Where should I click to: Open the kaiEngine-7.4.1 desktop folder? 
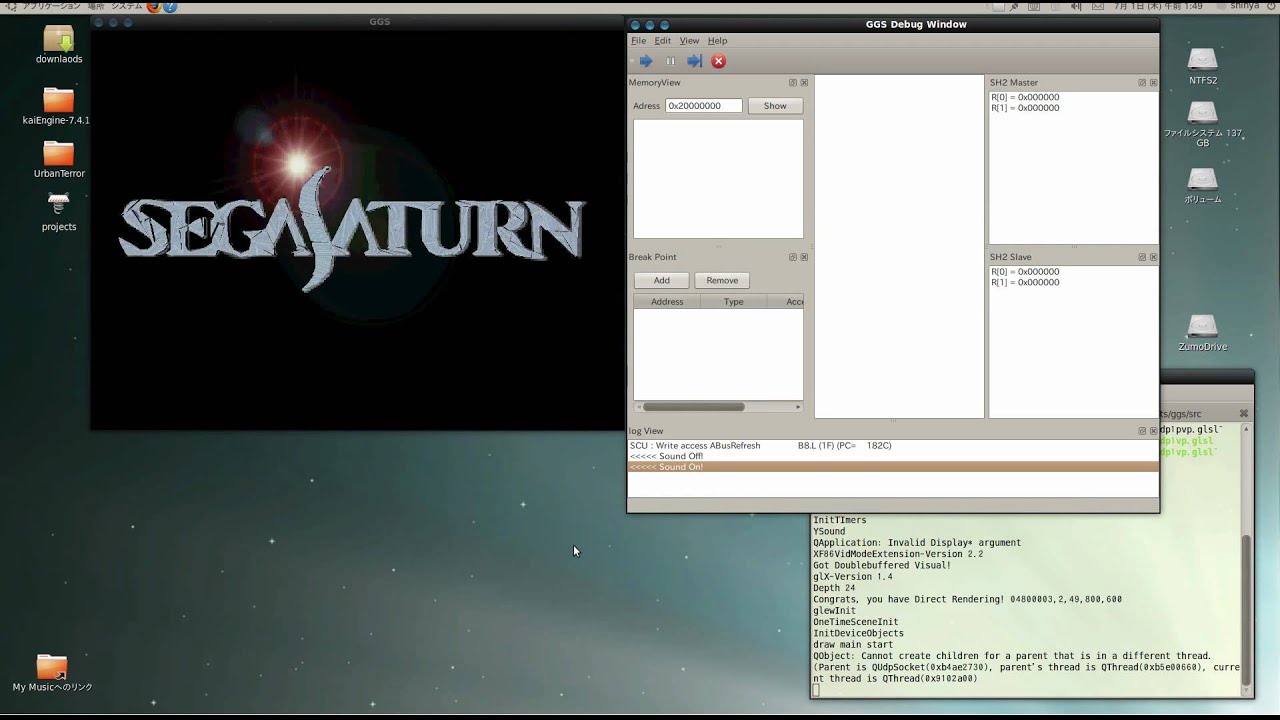[58, 106]
